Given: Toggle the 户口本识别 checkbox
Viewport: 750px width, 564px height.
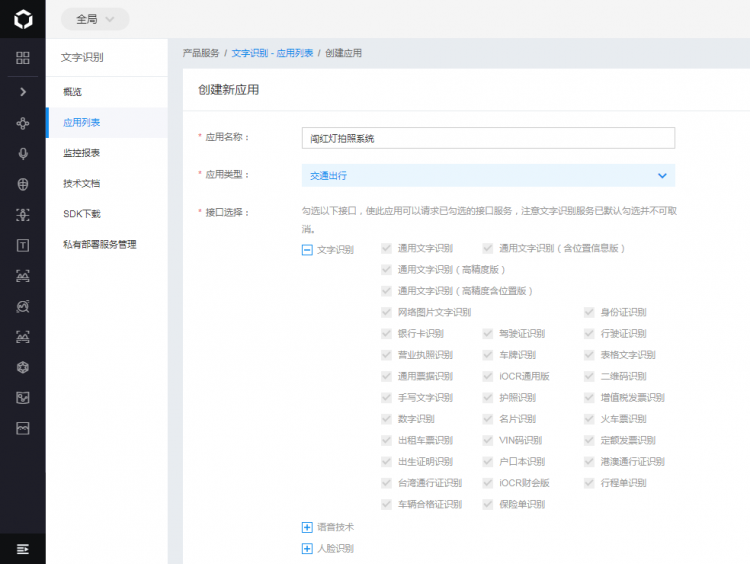Looking at the screenshot, I should pyautogui.click(x=488, y=462).
